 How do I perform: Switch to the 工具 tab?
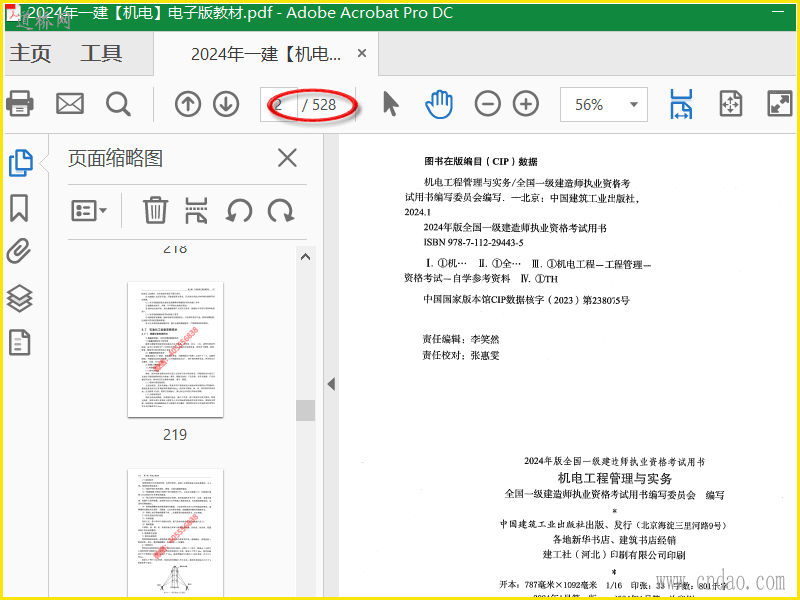tap(101, 53)
